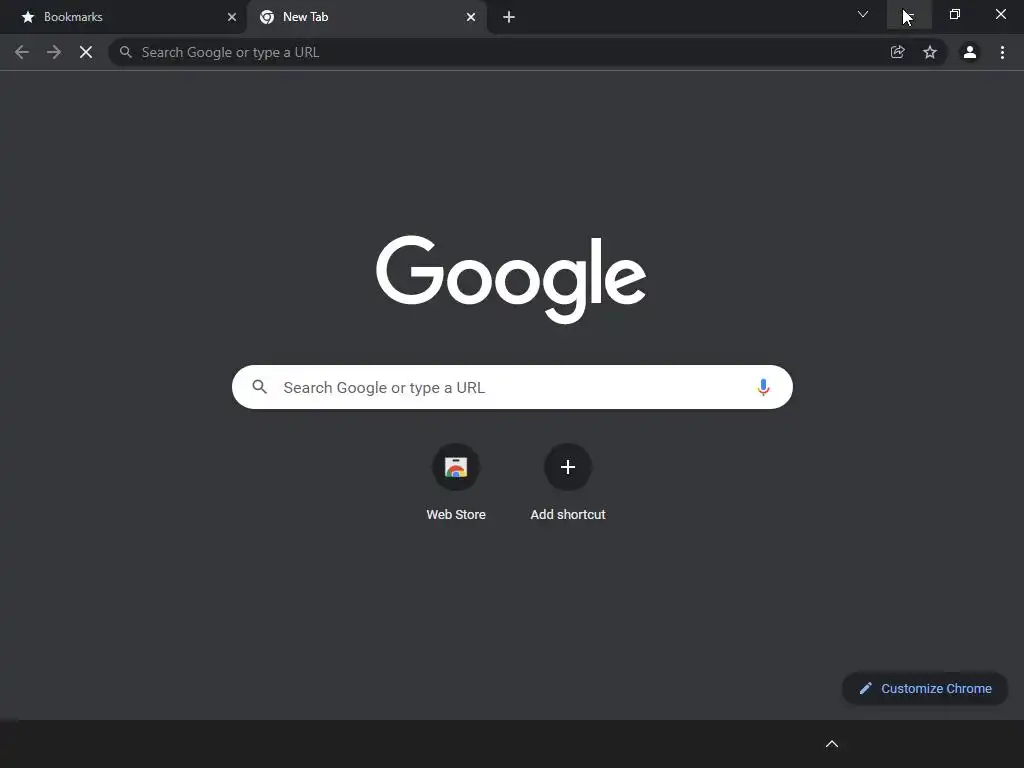This screenshot has height=768, width=1024.
Task: Open Customize Chrome panel
Action: coord(925,688)
